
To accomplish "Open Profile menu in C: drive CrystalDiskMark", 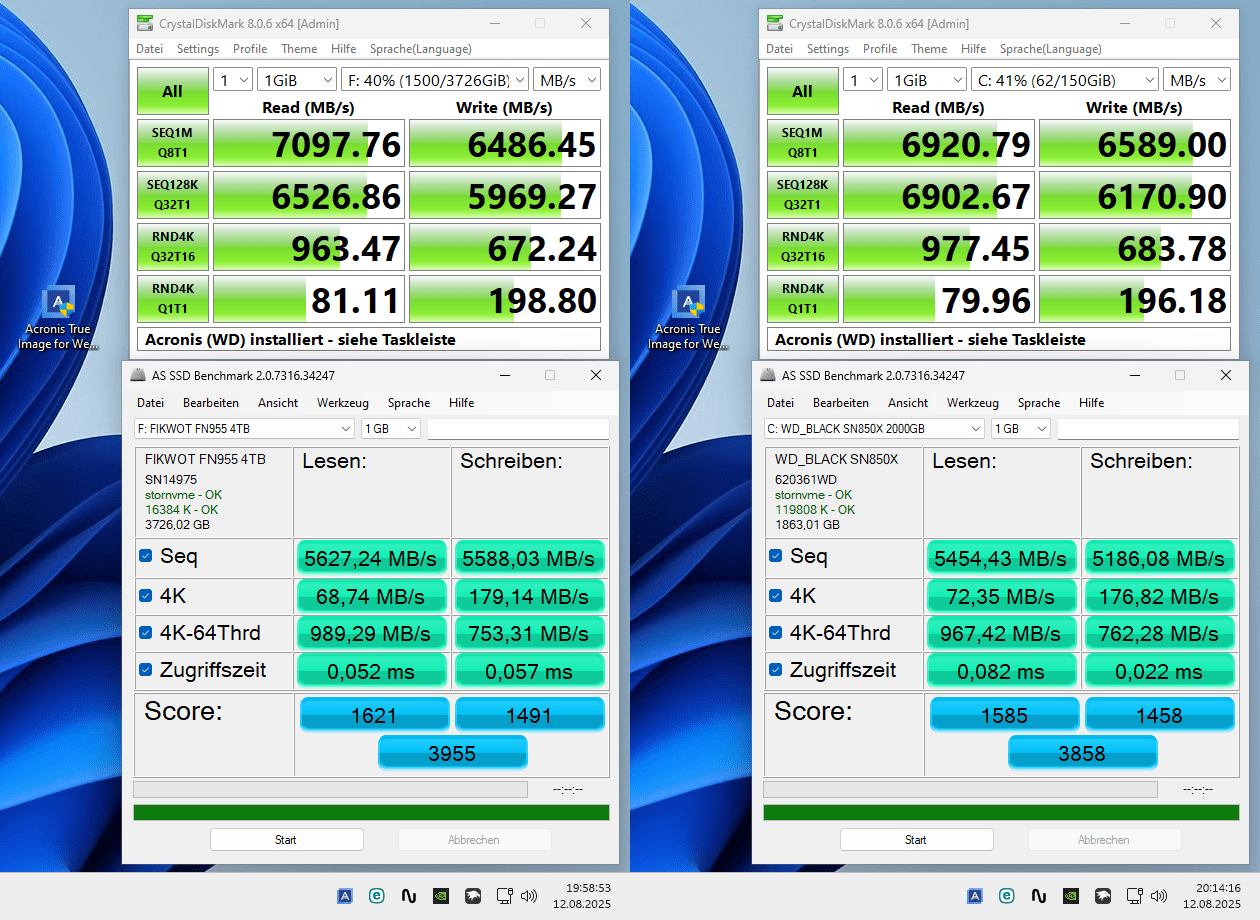I will click(880, 49).
